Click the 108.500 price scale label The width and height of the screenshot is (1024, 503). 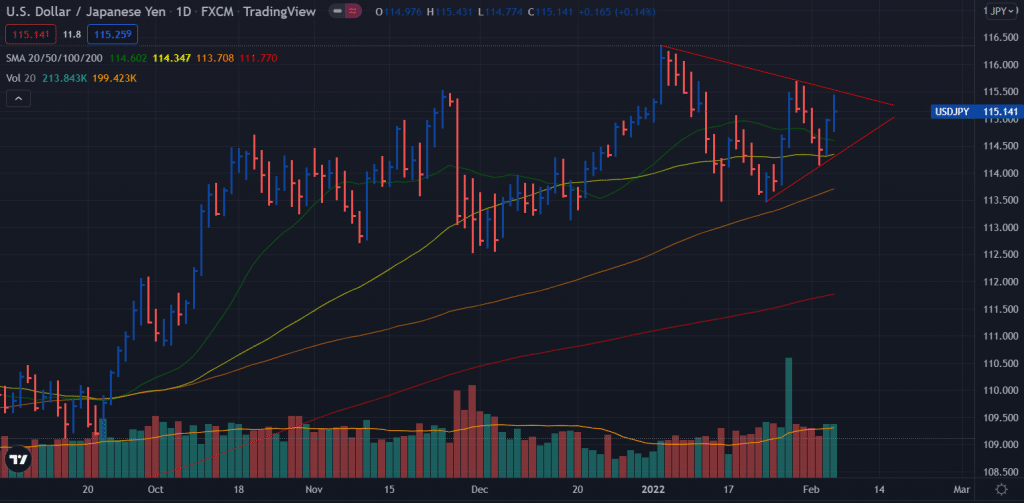pyautogui.click(x=1000, y=472)
